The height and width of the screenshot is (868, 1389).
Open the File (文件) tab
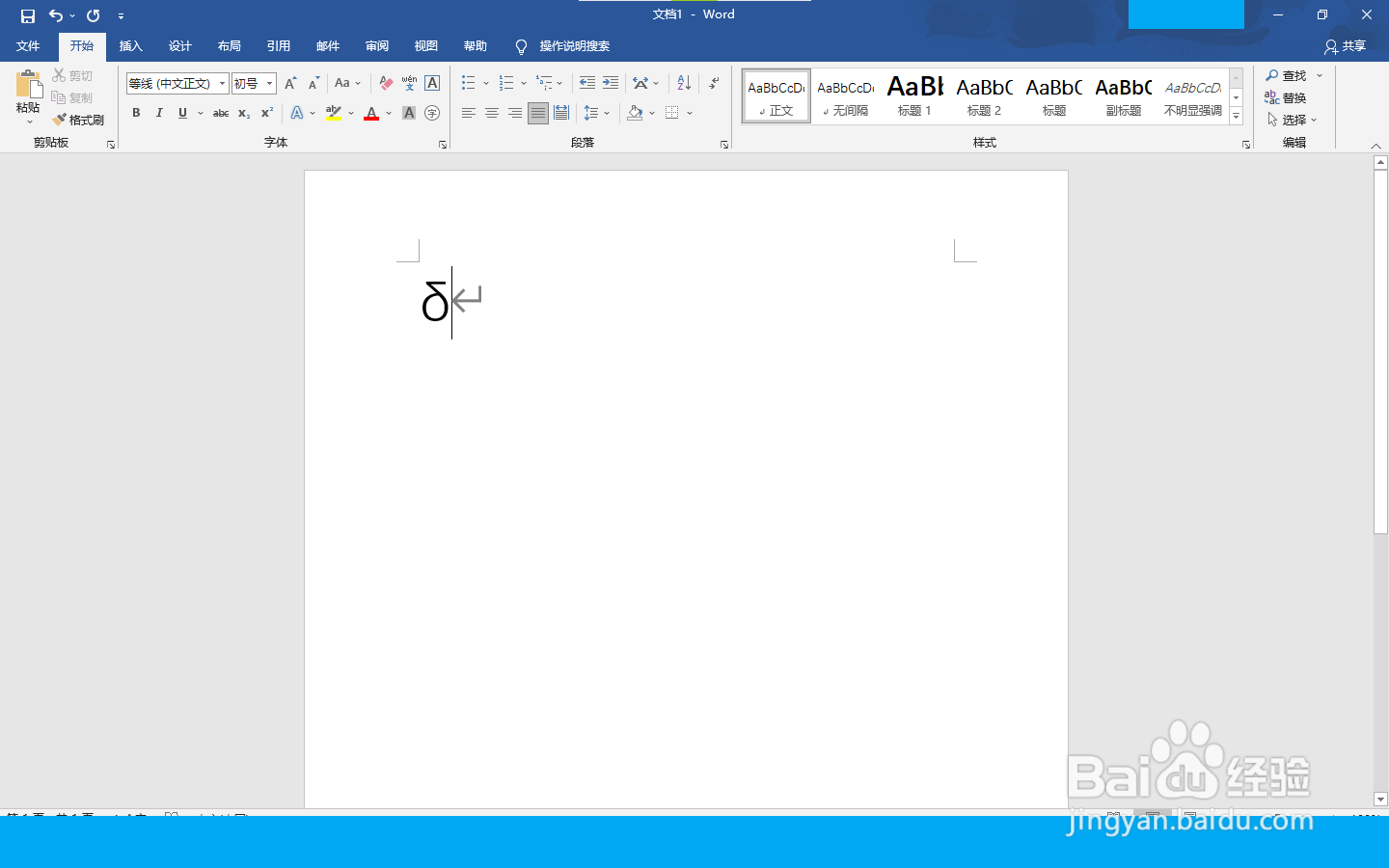coord(28,46)
